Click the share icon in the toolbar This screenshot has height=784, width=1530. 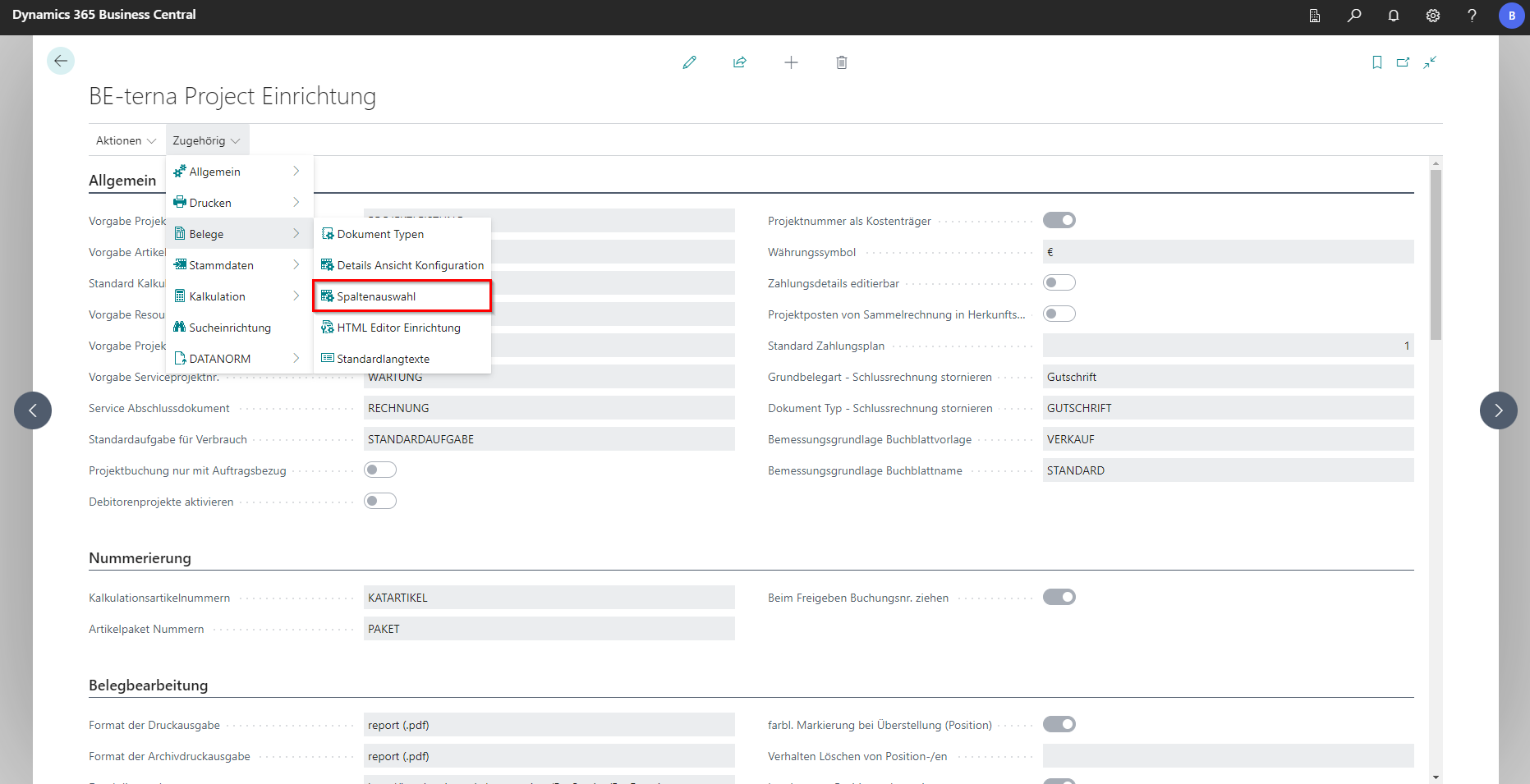(740, 62)
